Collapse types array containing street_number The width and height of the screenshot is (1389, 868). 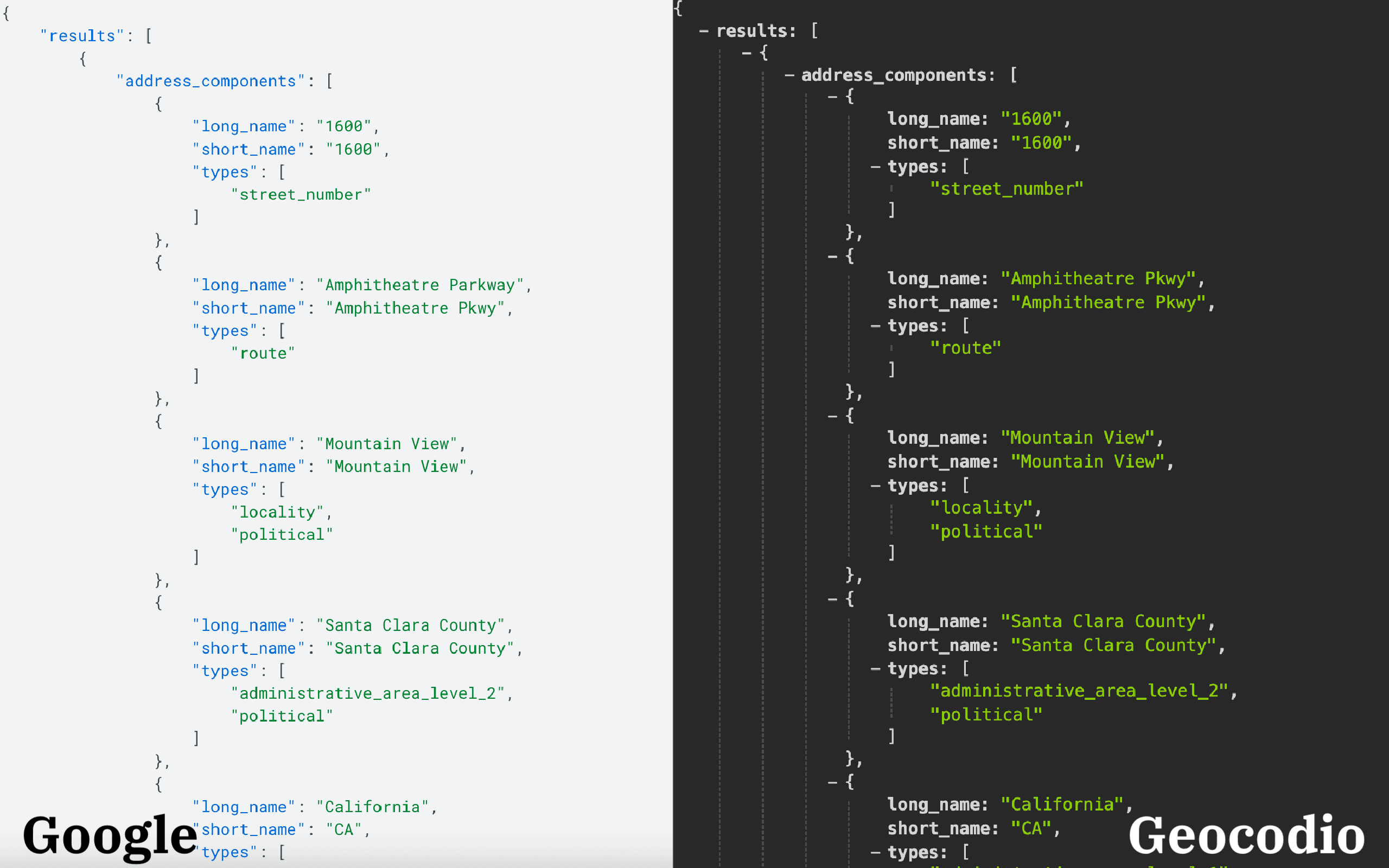(x=875, y=168)
